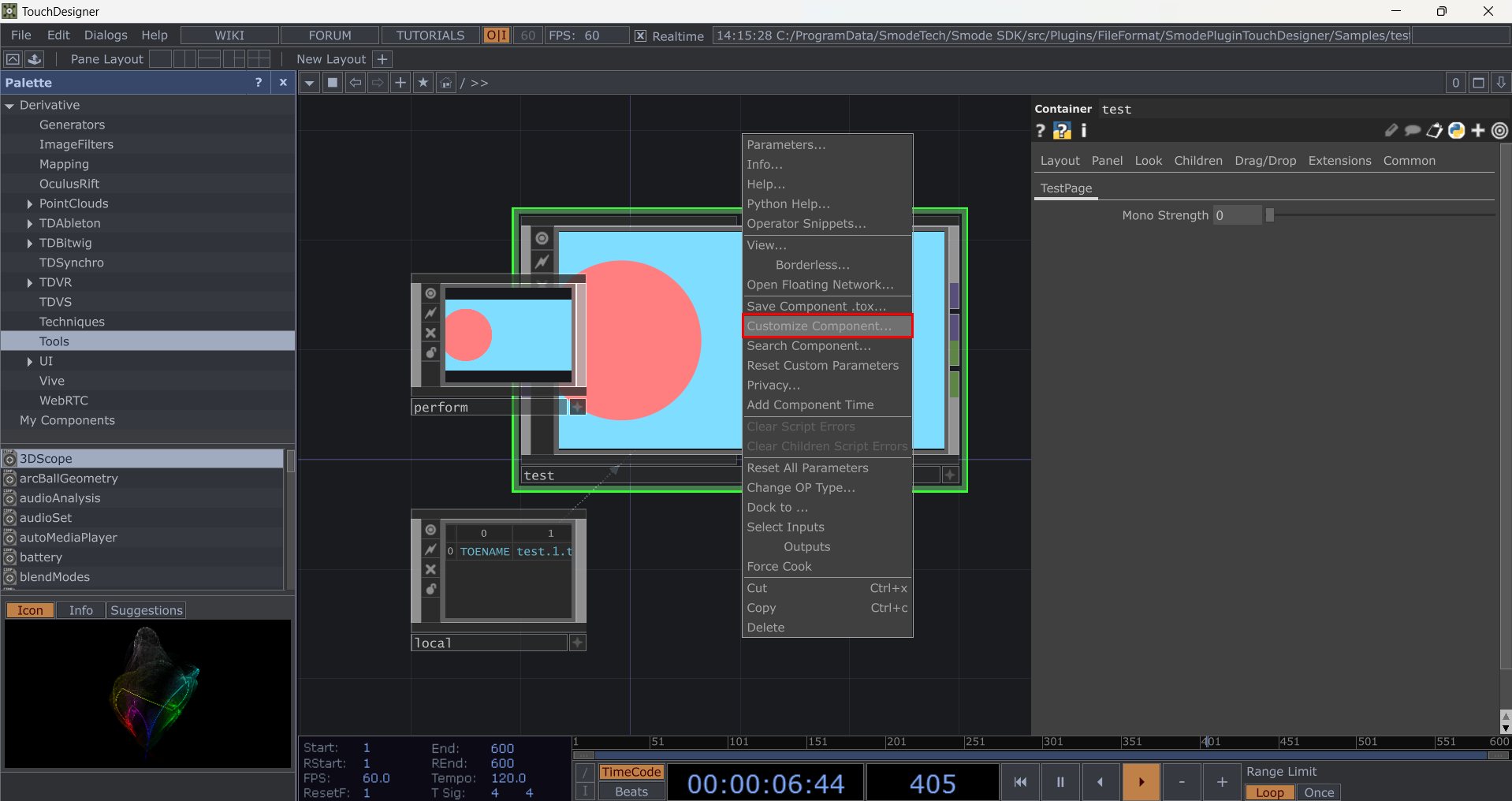Viewport: 1512px width, 801px height.
Task: Toggle the bypass X flag on local node
Action: coord(430,569)
